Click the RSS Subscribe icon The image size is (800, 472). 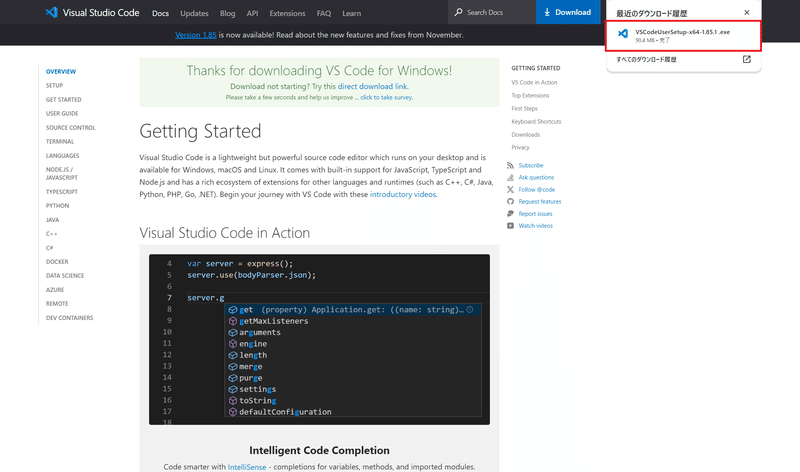(510, 165)
